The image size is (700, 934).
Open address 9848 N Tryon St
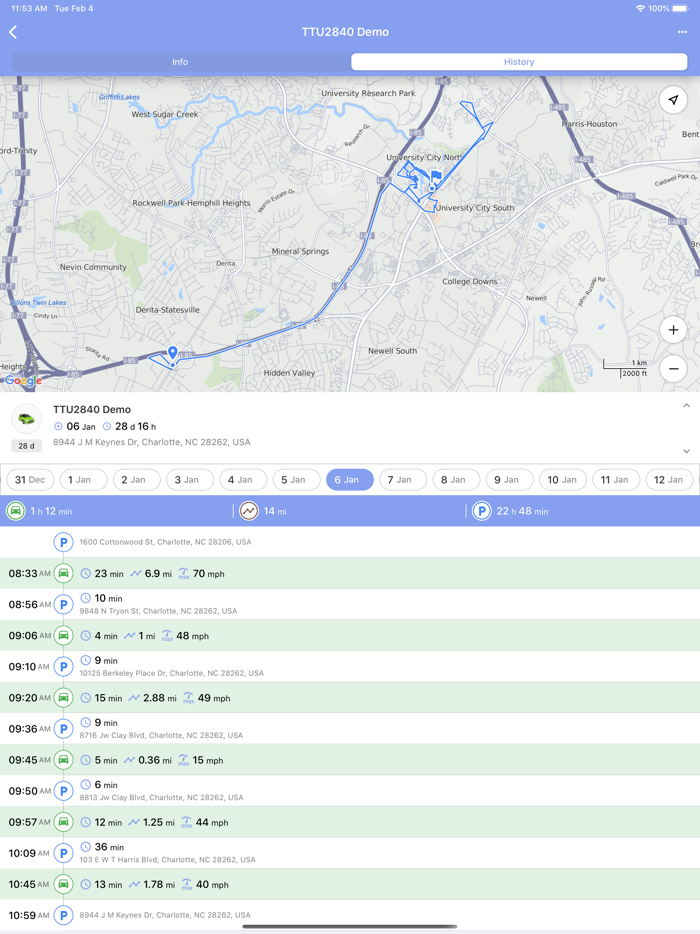(x=158, y=611)
